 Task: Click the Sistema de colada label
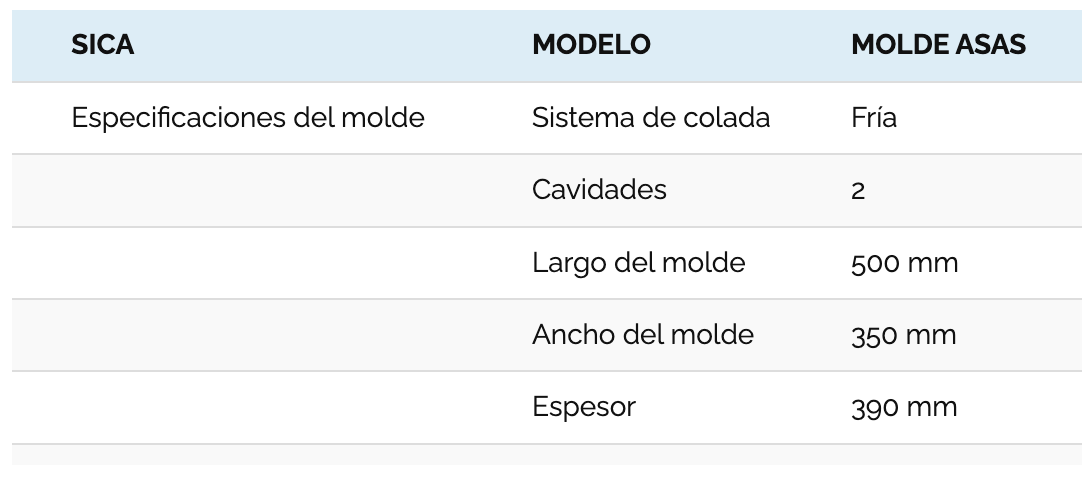tap(650, 118)
